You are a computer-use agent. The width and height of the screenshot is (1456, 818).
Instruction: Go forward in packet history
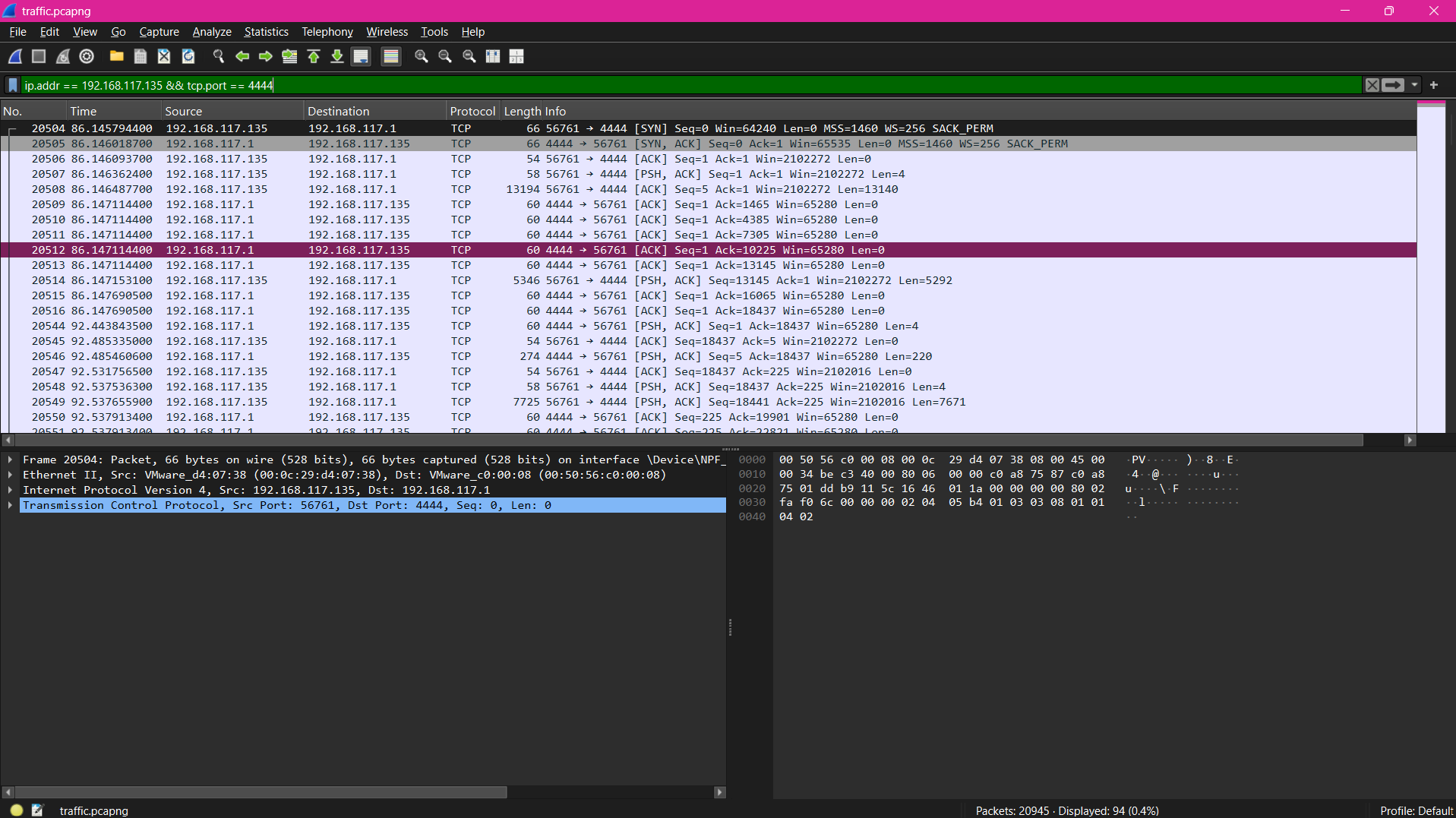click(x=266, y=56)
